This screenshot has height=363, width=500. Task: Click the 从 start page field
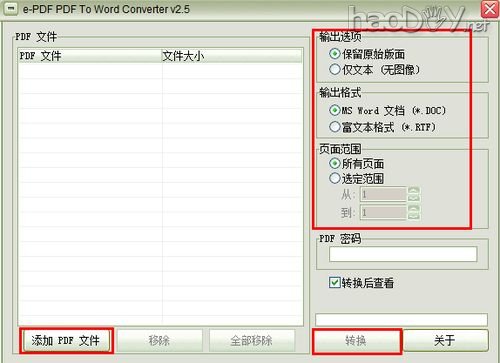(x=383, y=194)
